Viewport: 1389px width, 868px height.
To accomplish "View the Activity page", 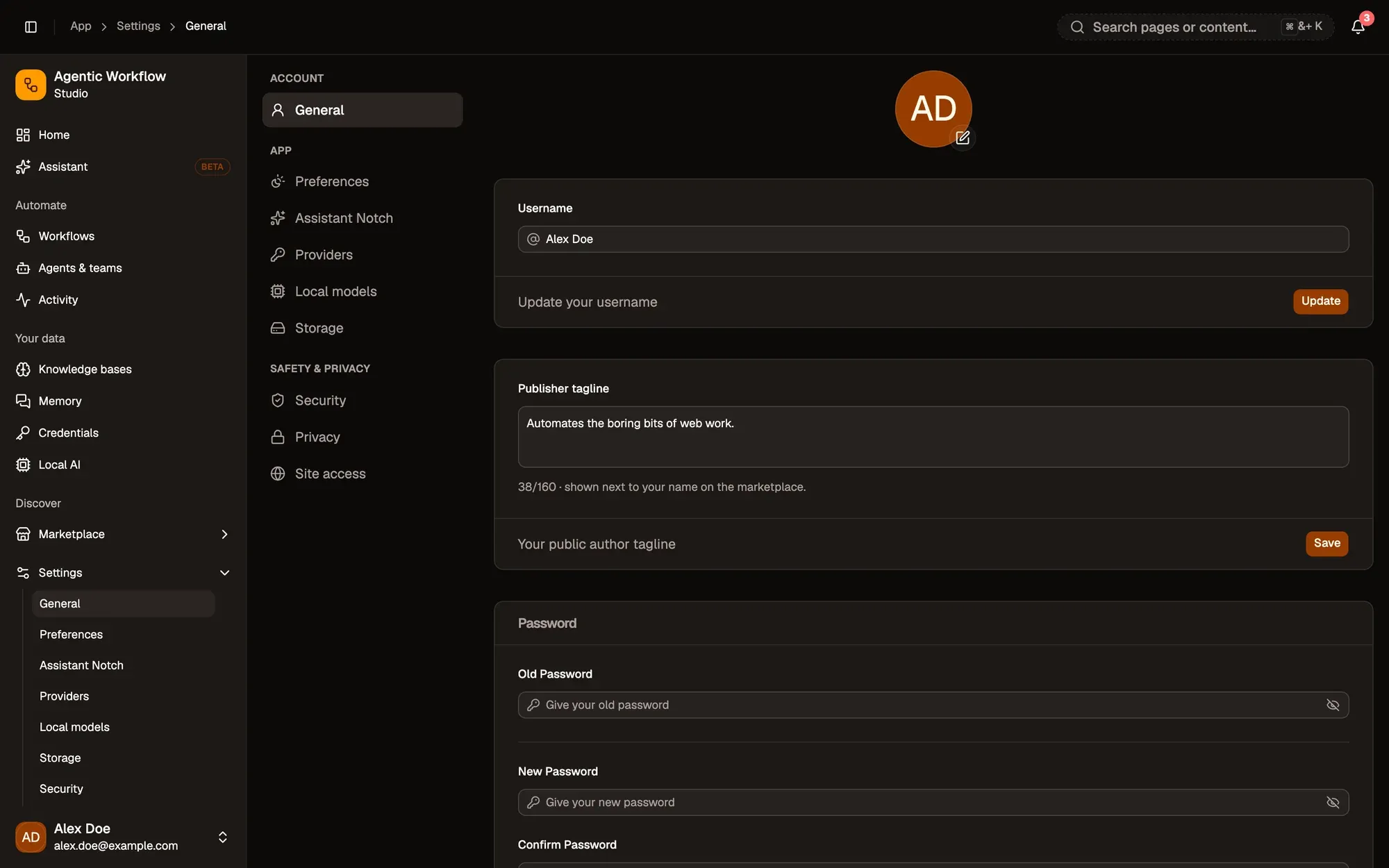I will click(123, 300).
